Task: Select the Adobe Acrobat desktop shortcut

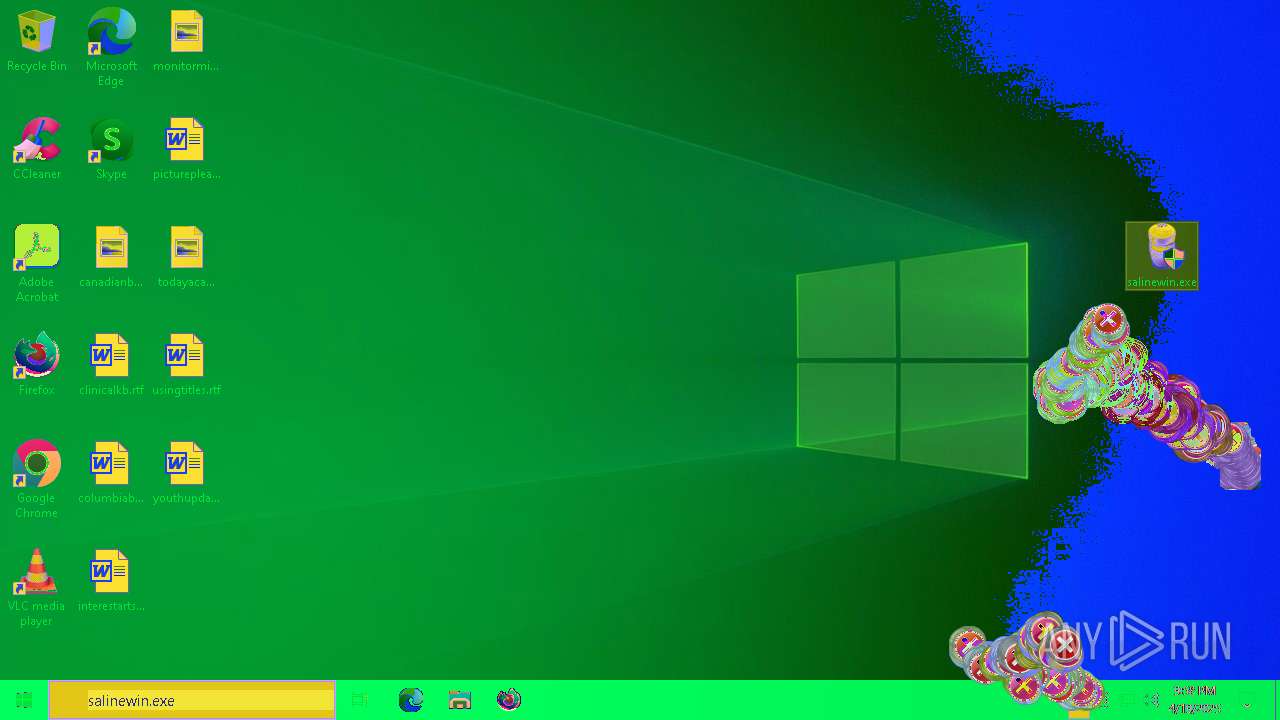Action: tap(37, 264)
